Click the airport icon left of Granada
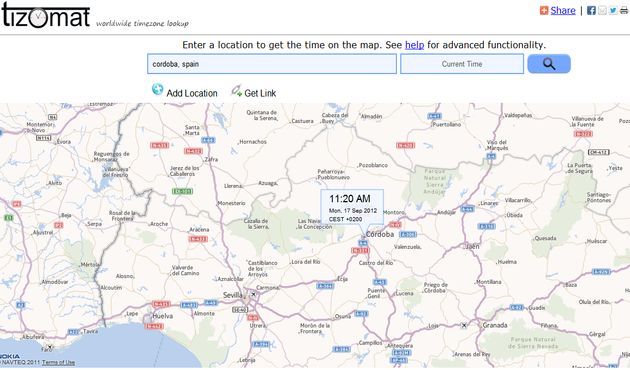 (464, 325)
